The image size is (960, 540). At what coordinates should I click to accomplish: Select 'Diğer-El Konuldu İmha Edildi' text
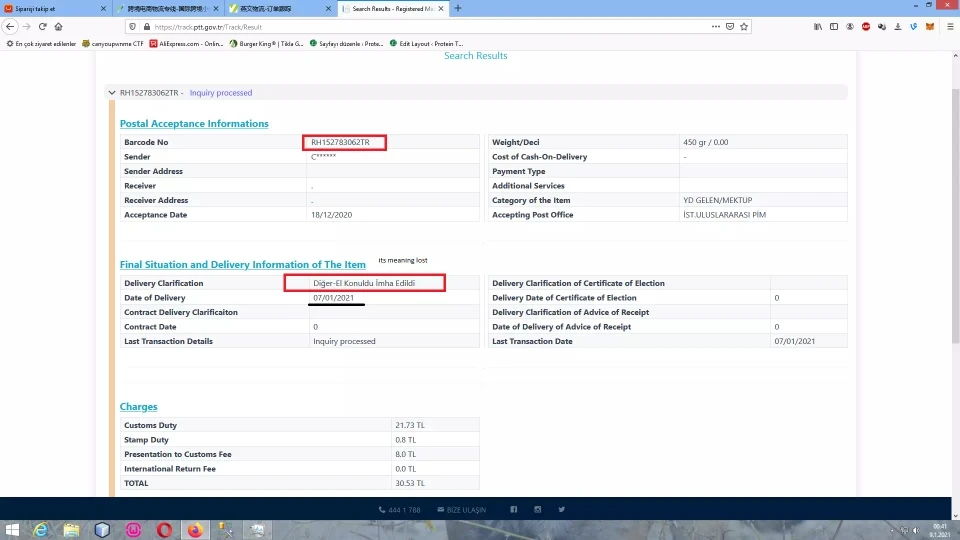tap(364, 283)
